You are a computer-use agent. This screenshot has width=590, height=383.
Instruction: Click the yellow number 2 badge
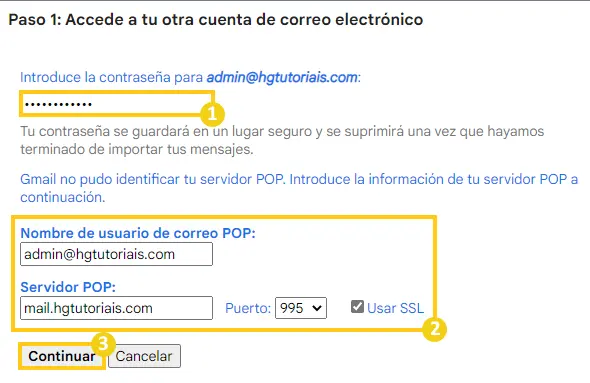pos(435,329)
